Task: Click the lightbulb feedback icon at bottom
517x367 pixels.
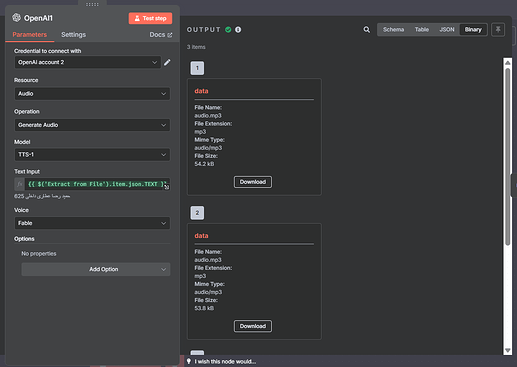Action: coord(189,361)
